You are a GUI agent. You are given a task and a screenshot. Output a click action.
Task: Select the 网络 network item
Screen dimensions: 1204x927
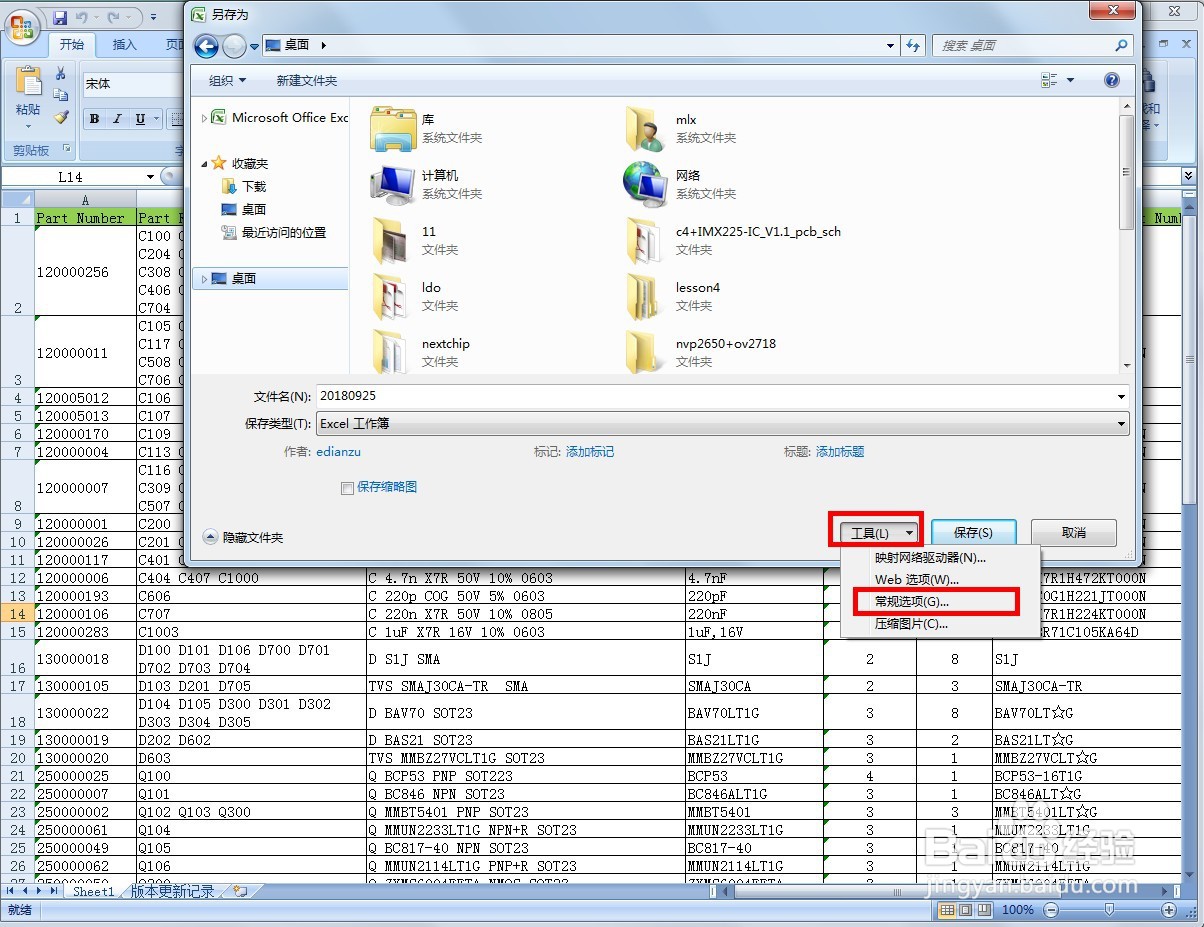680,184
